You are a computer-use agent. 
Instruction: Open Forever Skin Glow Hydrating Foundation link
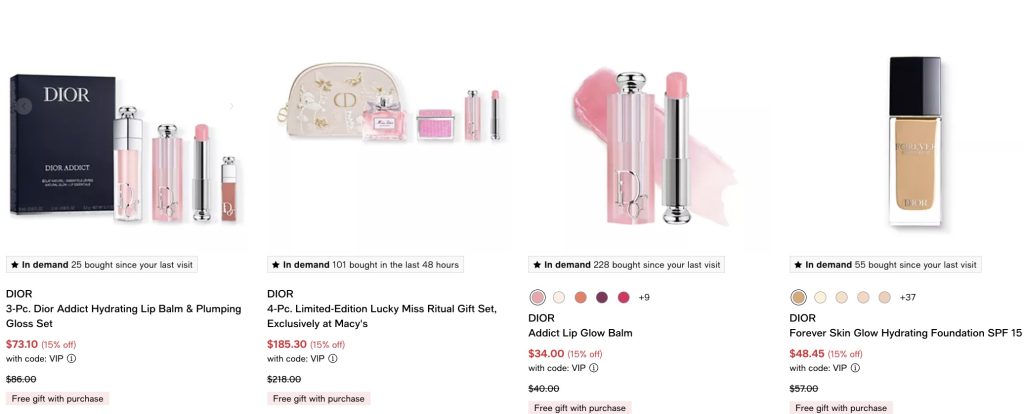[x=905, y=333]
